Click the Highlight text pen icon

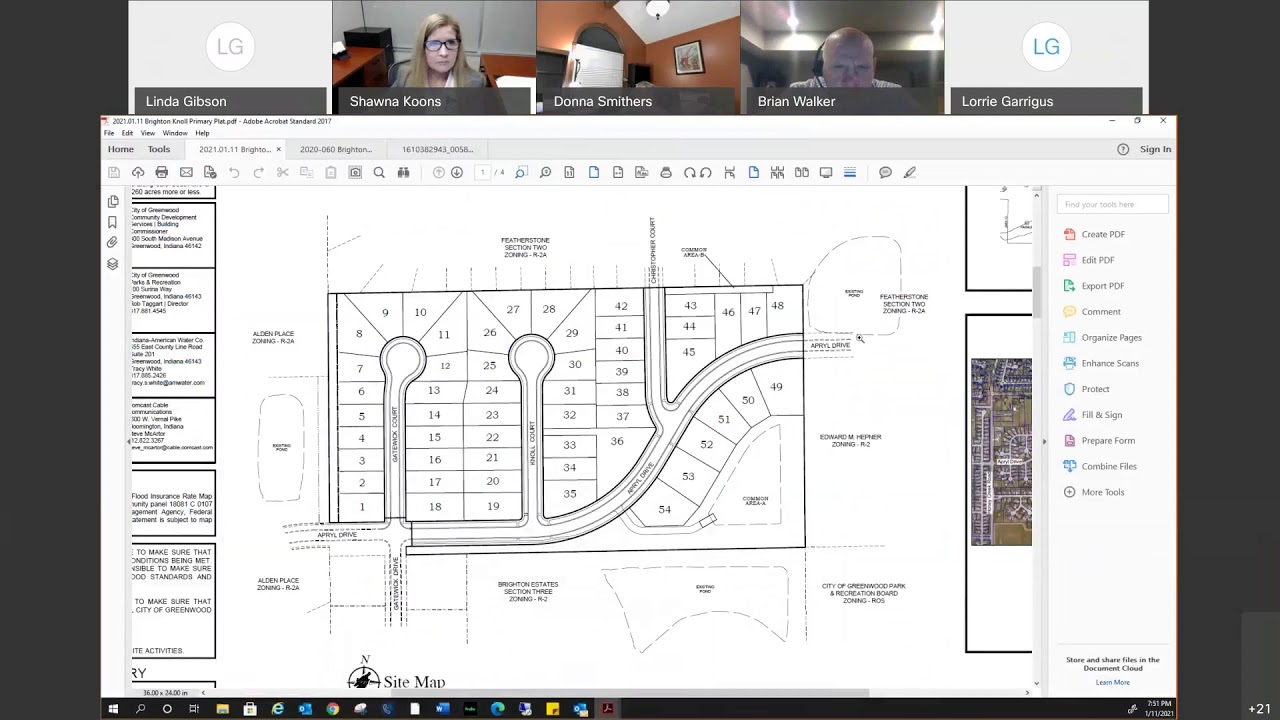click(x=910, y=173)
